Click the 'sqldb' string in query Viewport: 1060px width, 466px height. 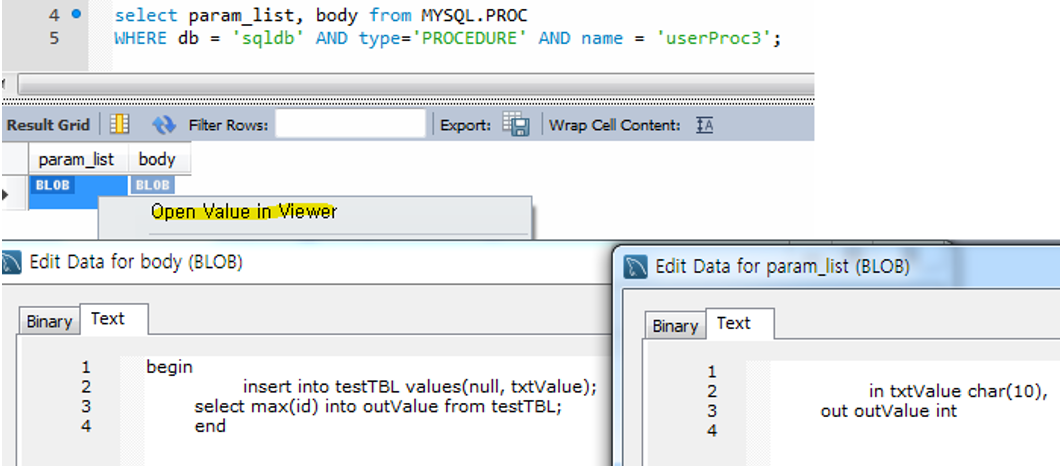pyautogui.click(x=269, y=39)
